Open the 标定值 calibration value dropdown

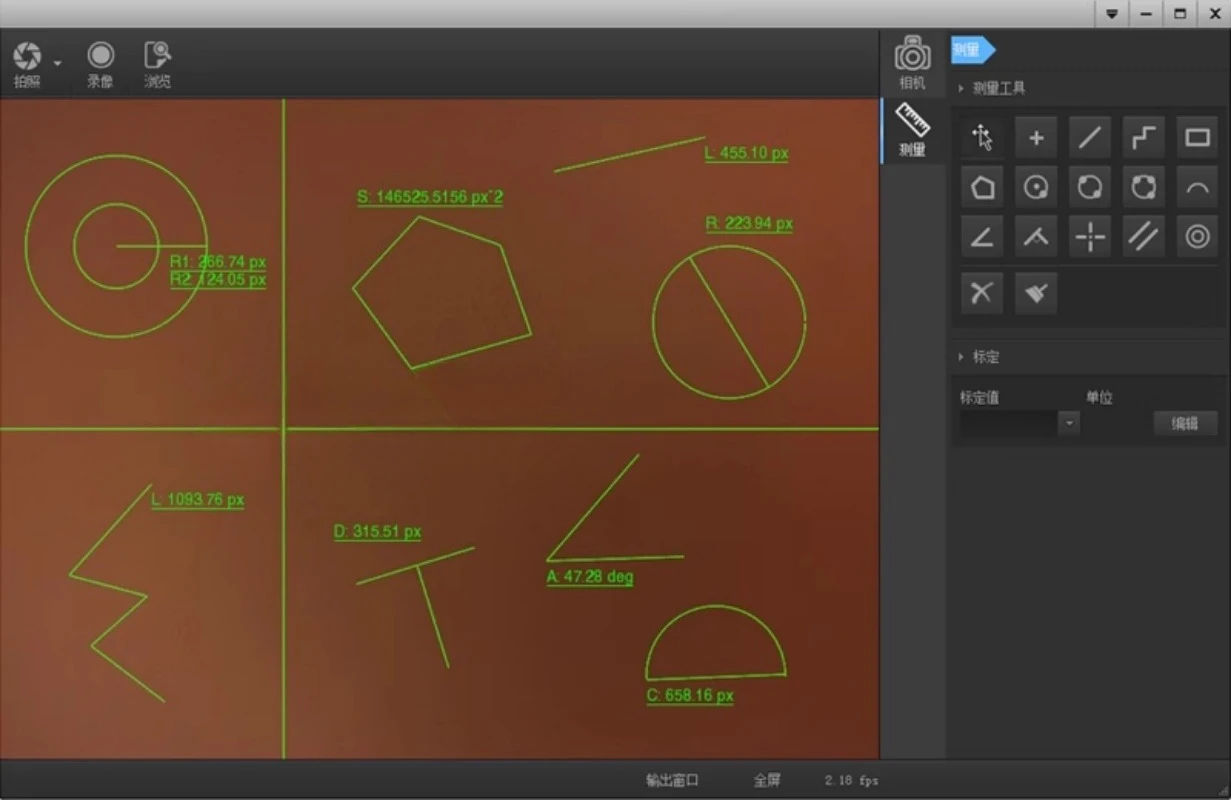(x=1070, y=424)
